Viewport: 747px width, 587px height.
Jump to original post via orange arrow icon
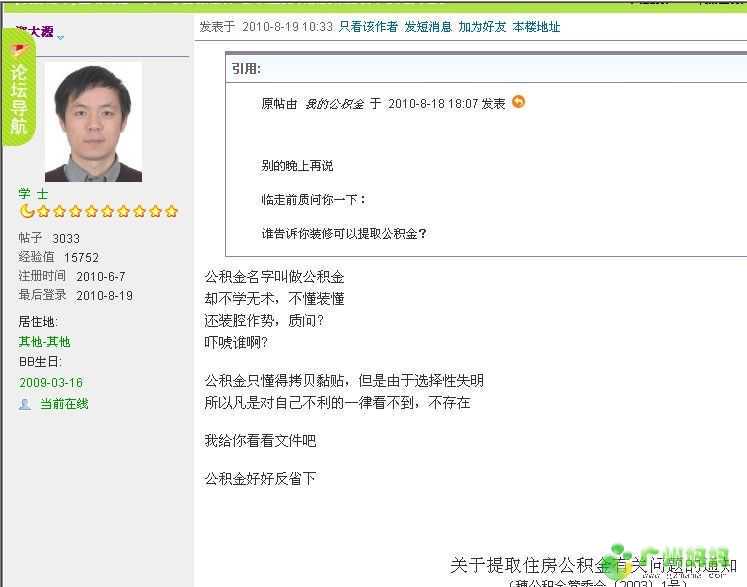click(518, 102)
